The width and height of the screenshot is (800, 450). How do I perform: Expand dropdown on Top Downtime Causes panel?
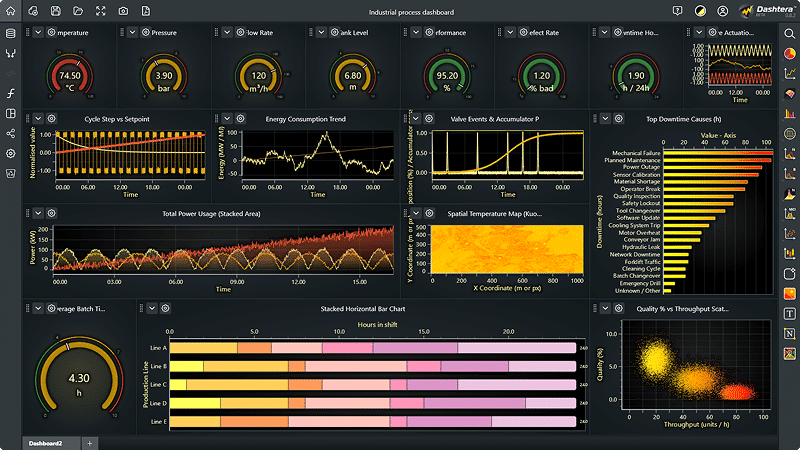[603, 118]
